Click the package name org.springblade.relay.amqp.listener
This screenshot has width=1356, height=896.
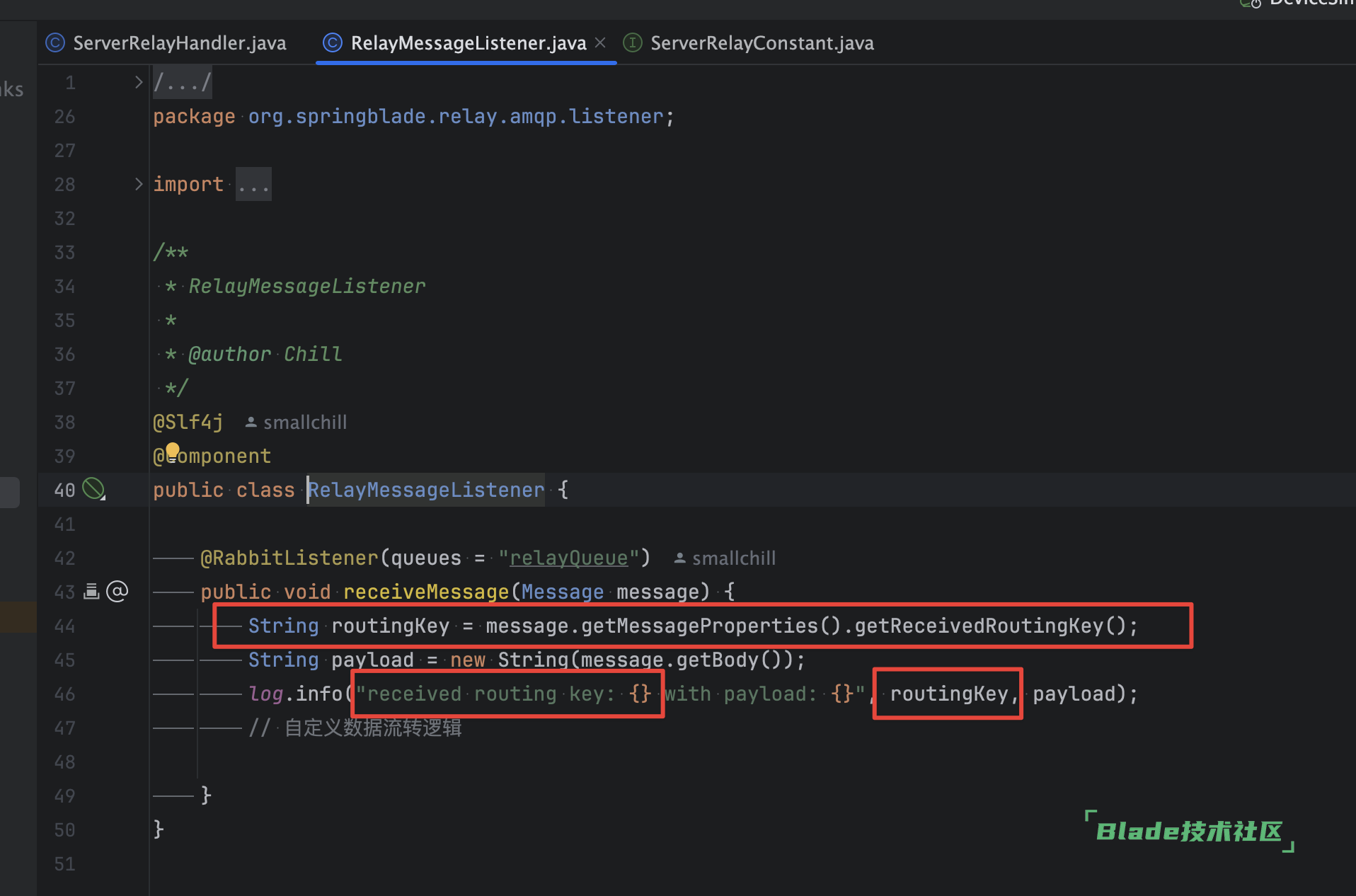[x=456, y=117]
